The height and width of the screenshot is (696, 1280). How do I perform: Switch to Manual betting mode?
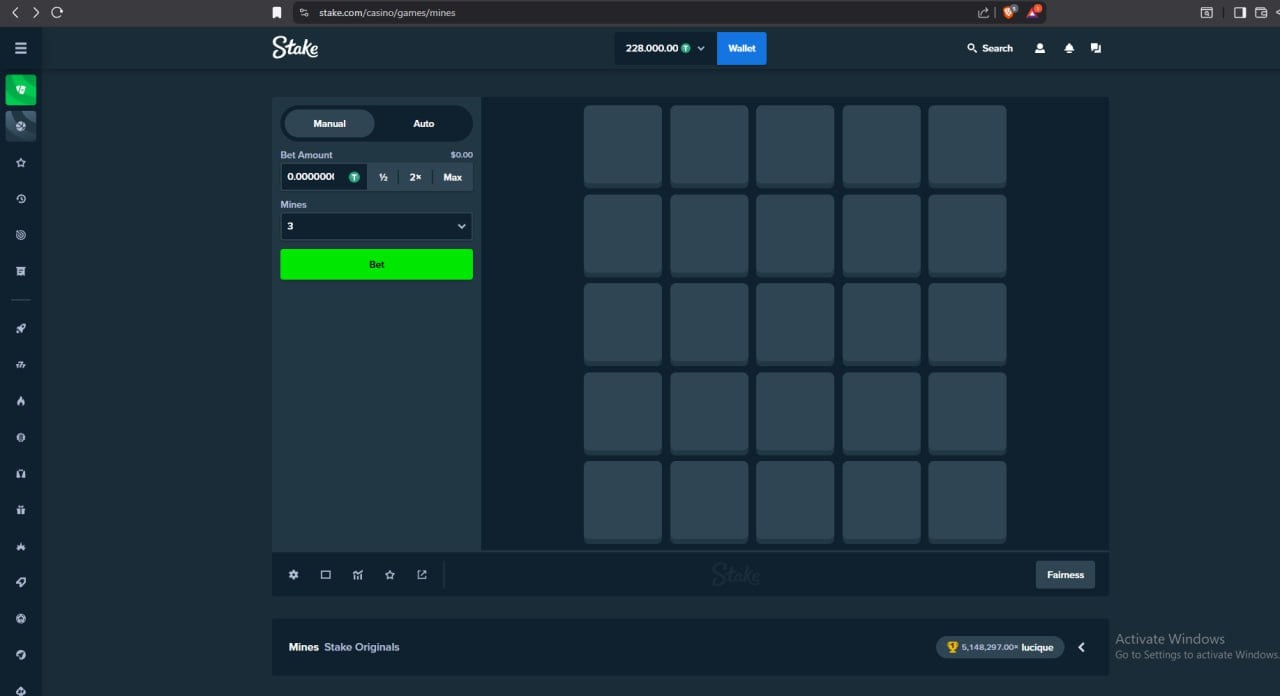coord(329,123)
